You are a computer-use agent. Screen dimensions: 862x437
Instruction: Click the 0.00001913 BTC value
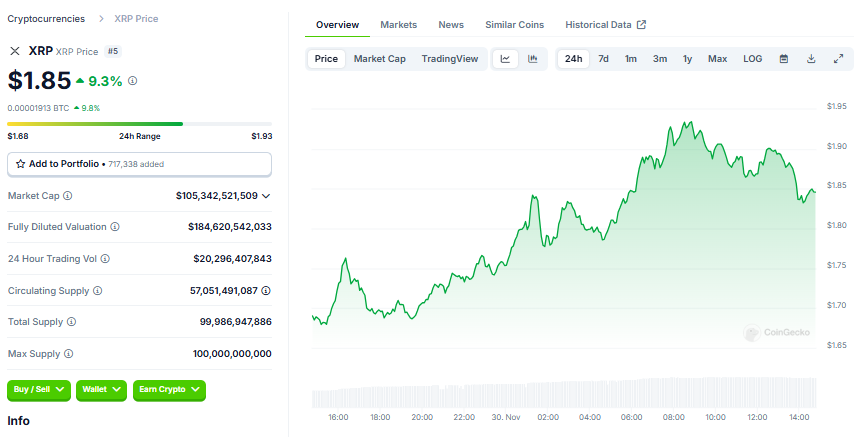(38, 108)
